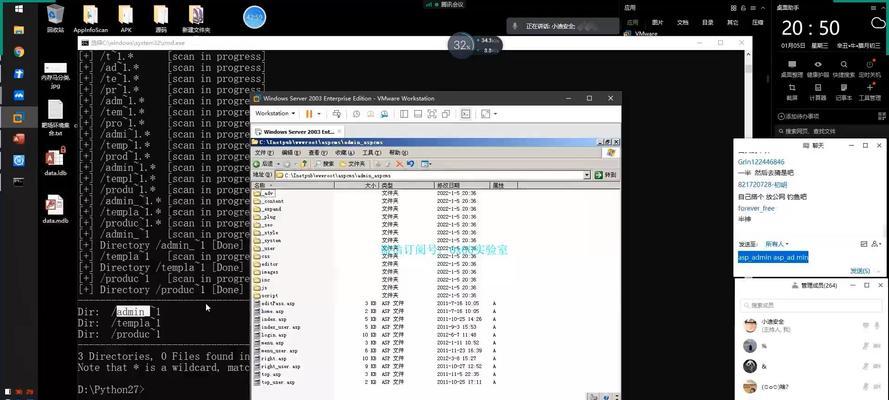Pause the virtual machine in VMware toolbar
The height and width of the screenshot is (400, 889).
pyautogui.click(x=308, y=114)
